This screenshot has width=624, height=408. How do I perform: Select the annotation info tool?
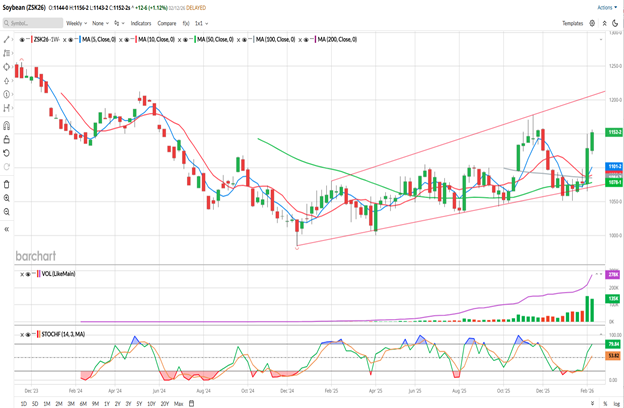pyautogui.click(x=6, y=94)
